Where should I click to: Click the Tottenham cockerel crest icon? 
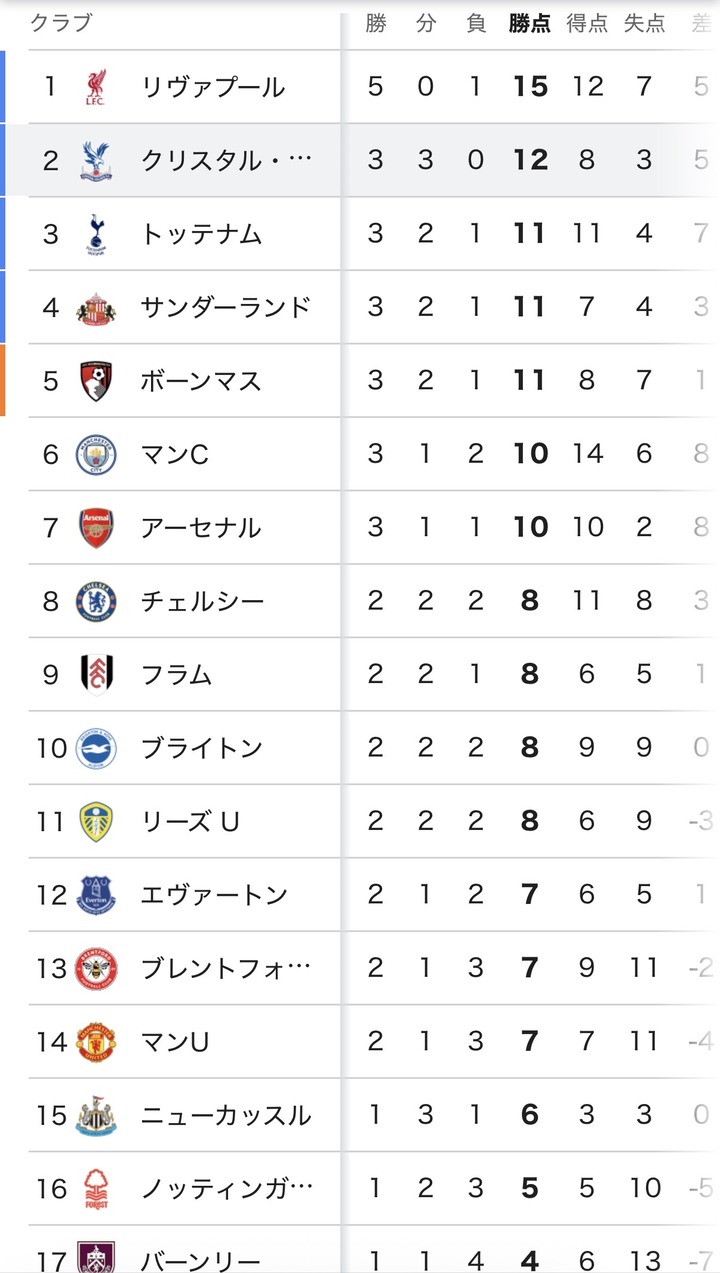click(96, 234)
